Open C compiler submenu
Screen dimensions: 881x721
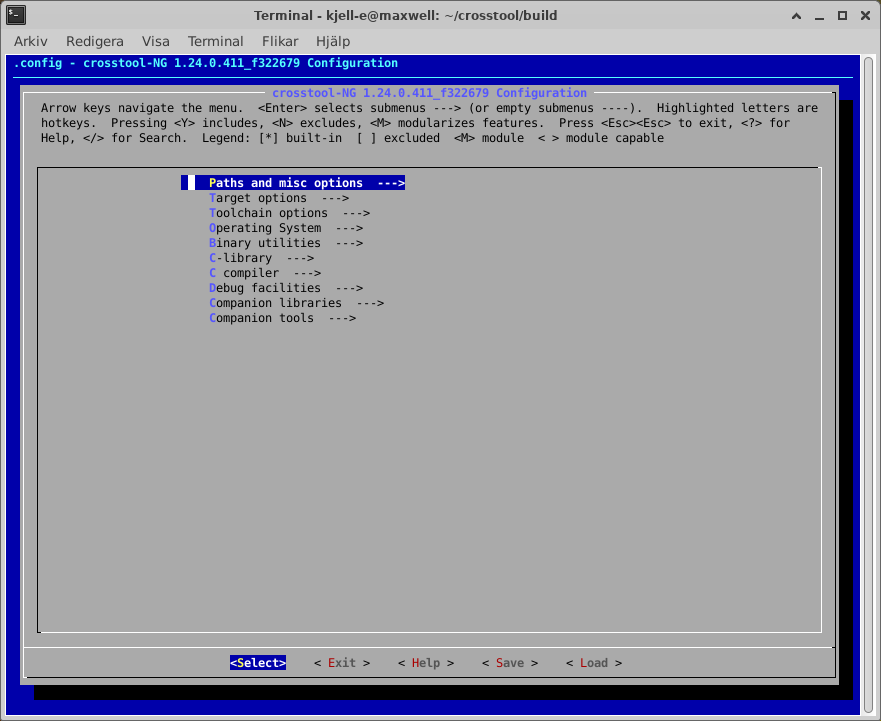pos(265,273)
